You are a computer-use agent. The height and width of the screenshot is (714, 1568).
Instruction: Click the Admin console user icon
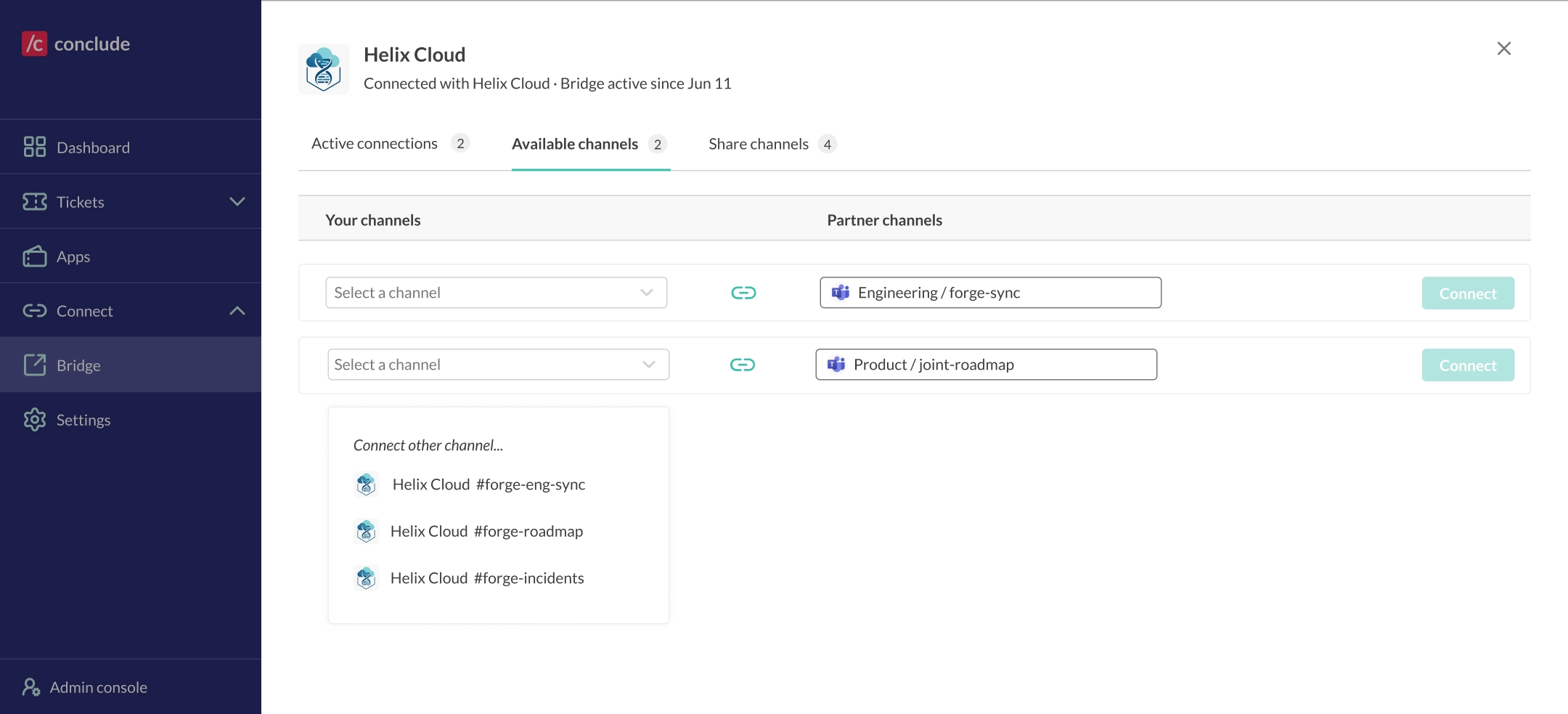[x=30, y=686]
